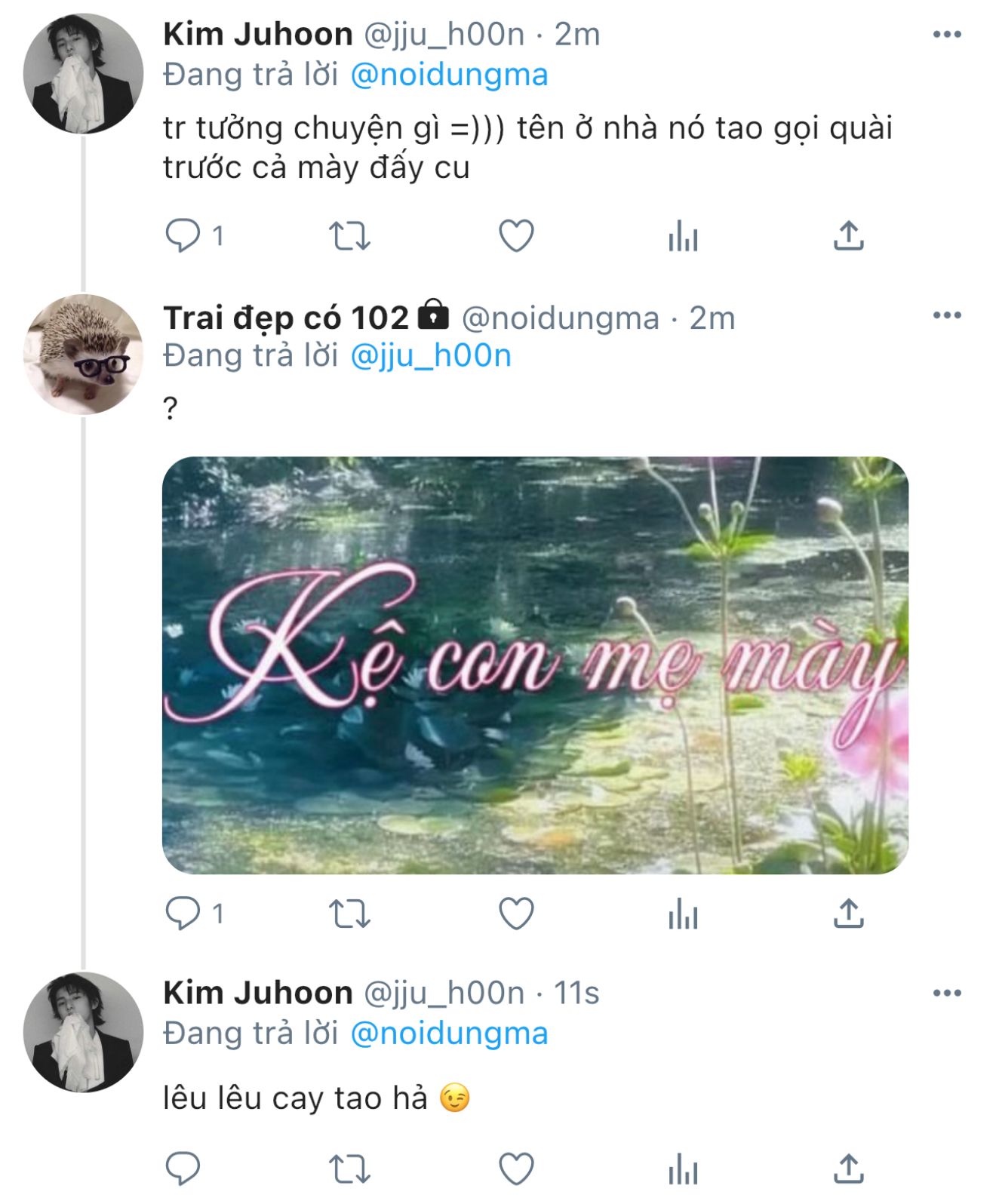The width and height of the screenshot is (996, 1204).
Task: Open more options on the last tweet
Action: click(947, 993)
